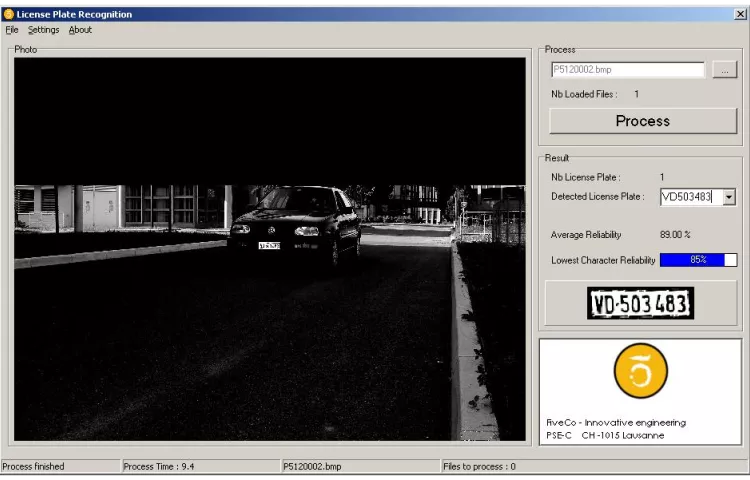Expand the Detected License Plate dropdown arrow
Viewport: 750px width, 480px height.
[x=729, y=197]
